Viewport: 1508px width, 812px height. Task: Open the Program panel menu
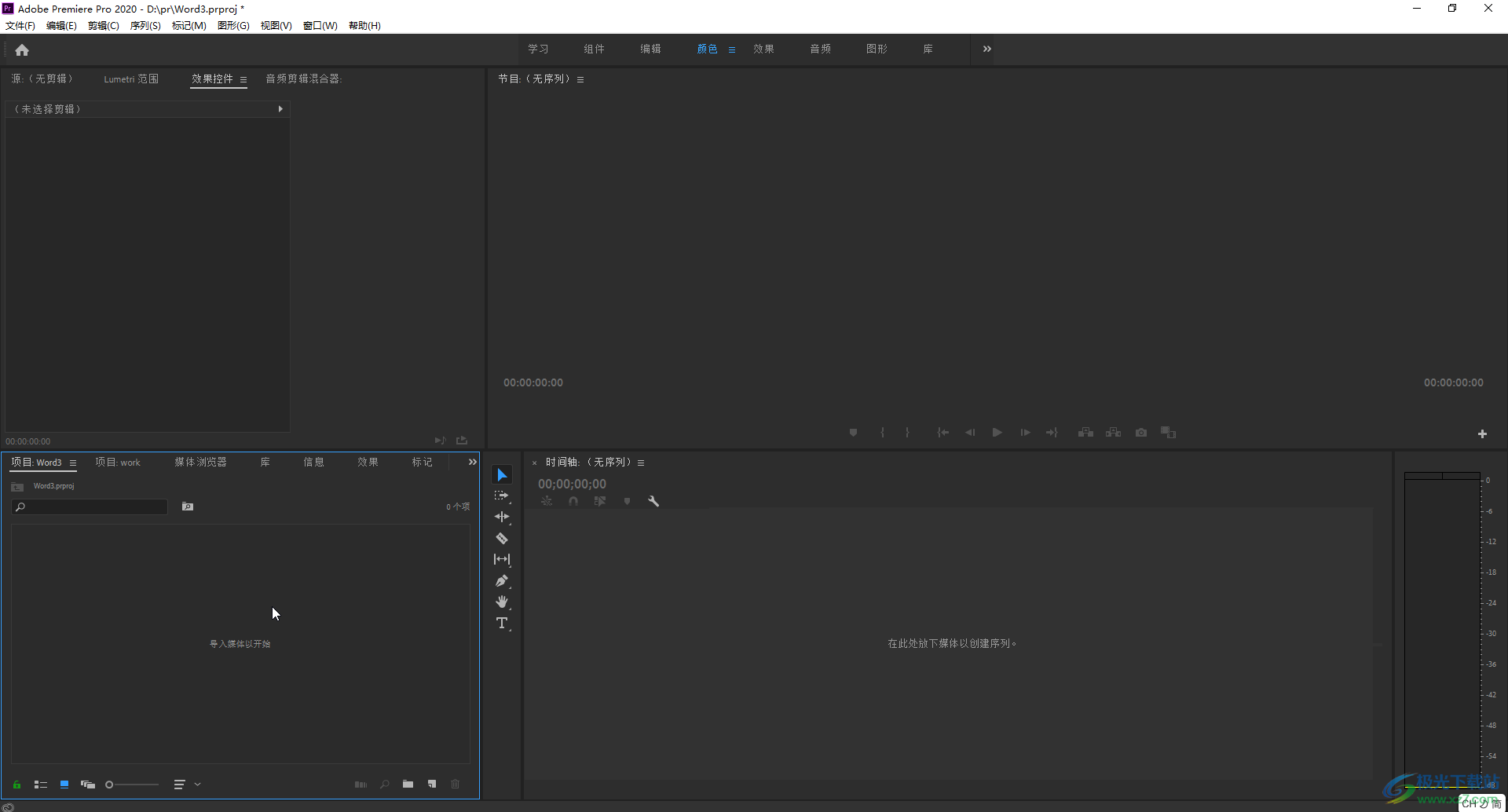click(580, 80)
